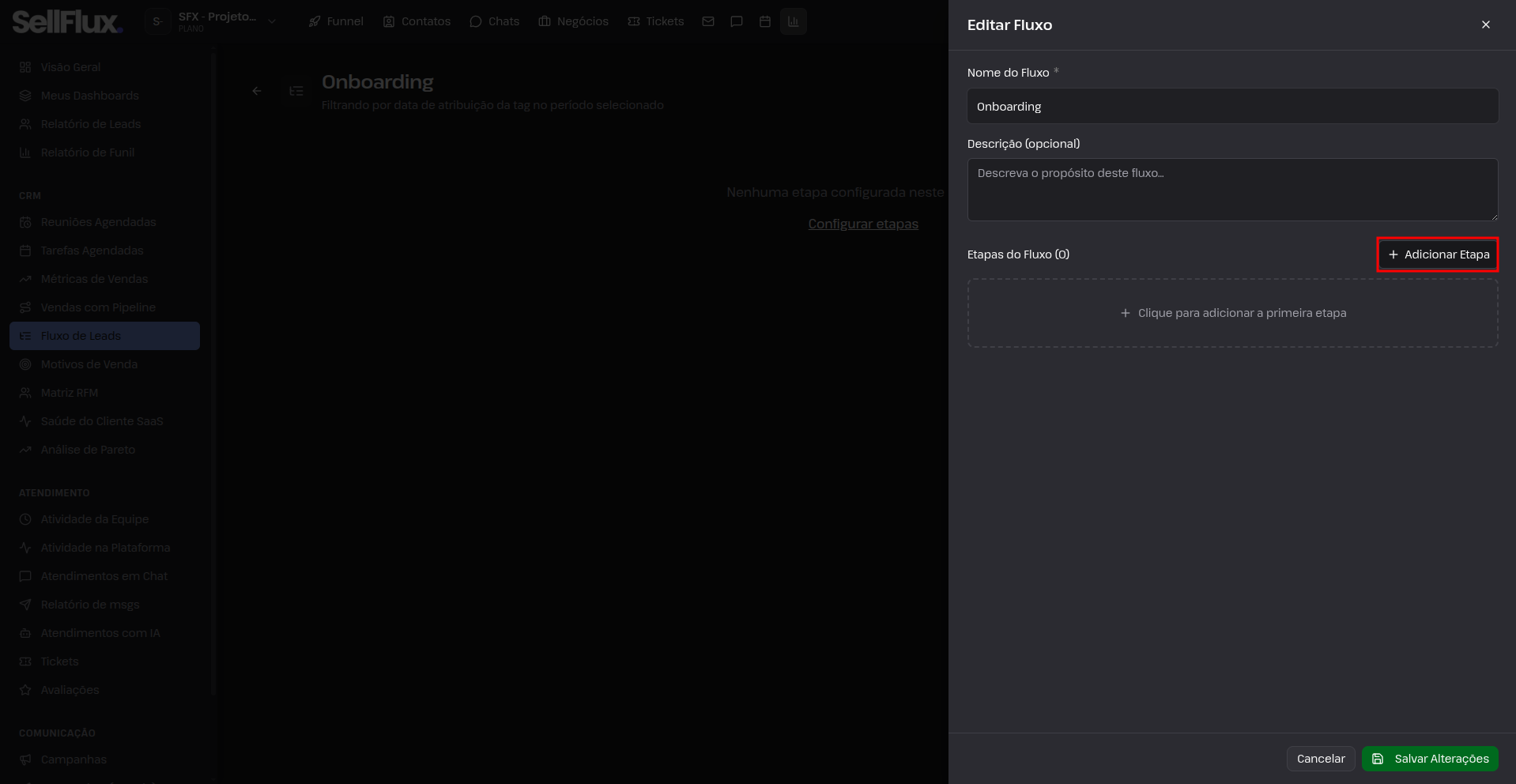
Task: Click the bar chart reports icon in the top bar
Action: [794, 21]
